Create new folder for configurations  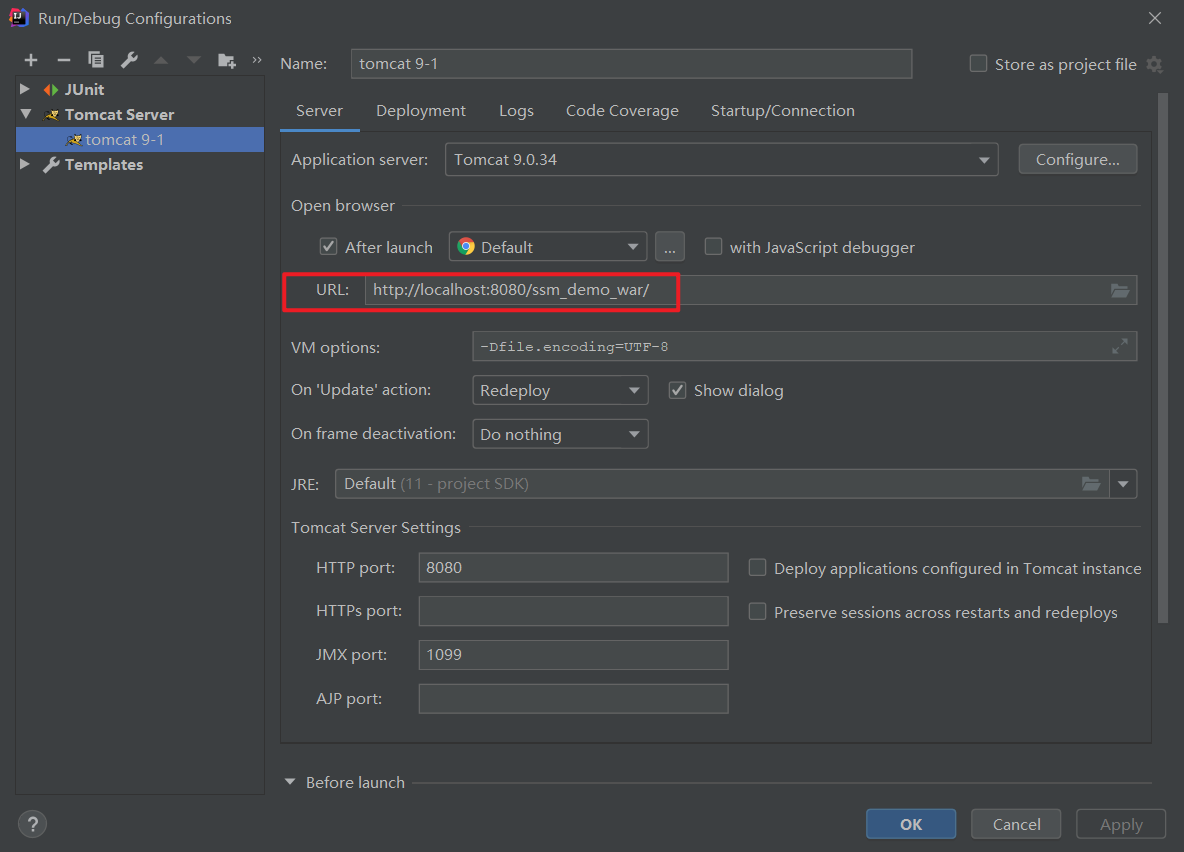click(x=227, y=60)
